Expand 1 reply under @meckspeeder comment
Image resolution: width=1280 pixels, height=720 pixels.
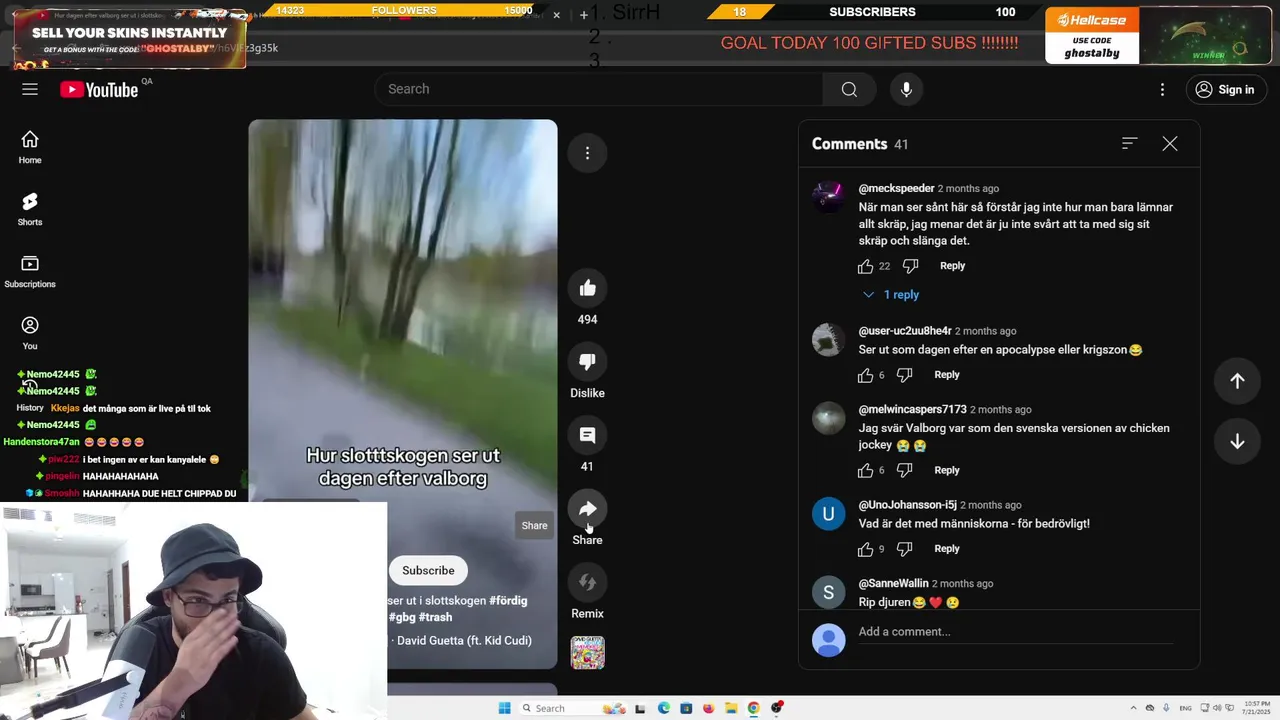tap(891, 294)
